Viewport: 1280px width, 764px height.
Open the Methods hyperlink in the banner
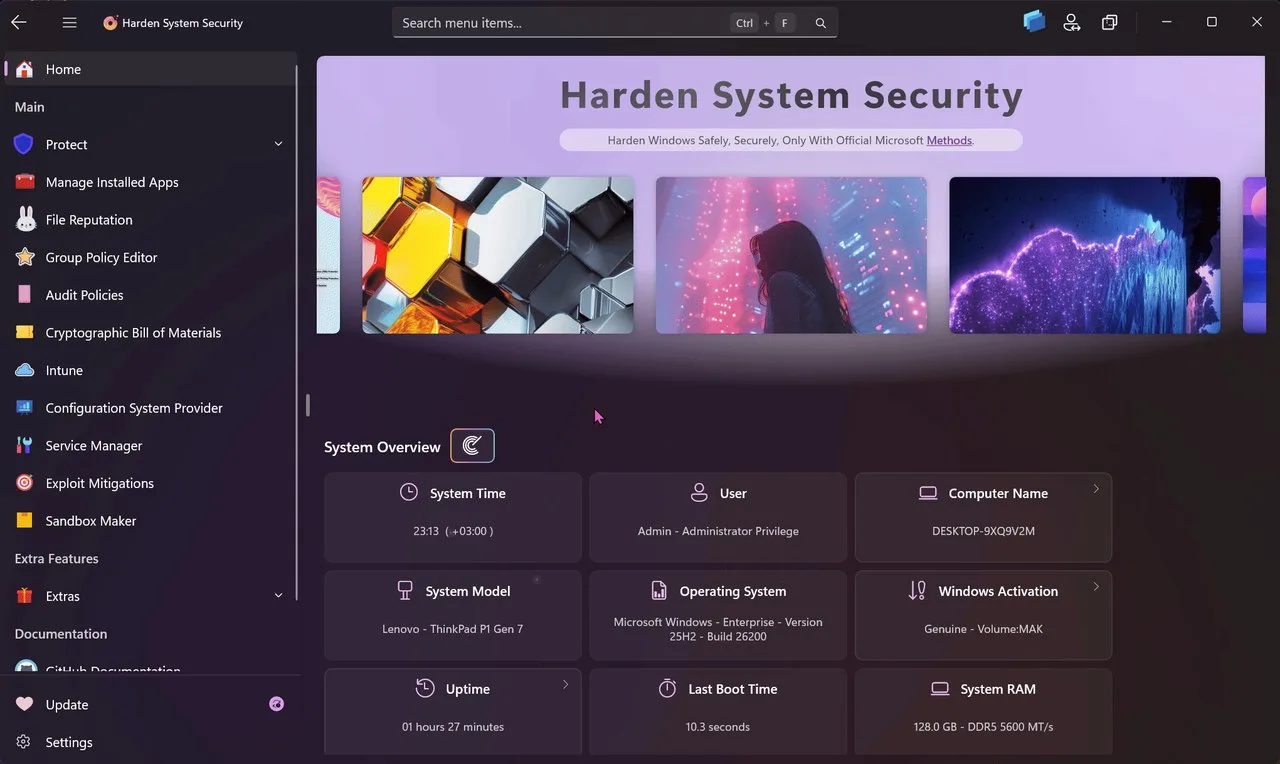click(x=949, y=140)
